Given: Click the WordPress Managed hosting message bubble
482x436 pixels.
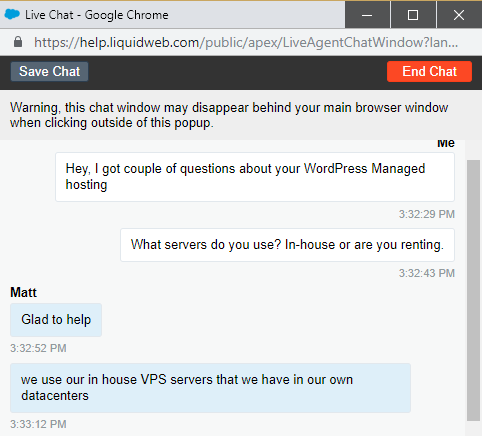Looking at the screenshot, I should (x=255, y=177).
